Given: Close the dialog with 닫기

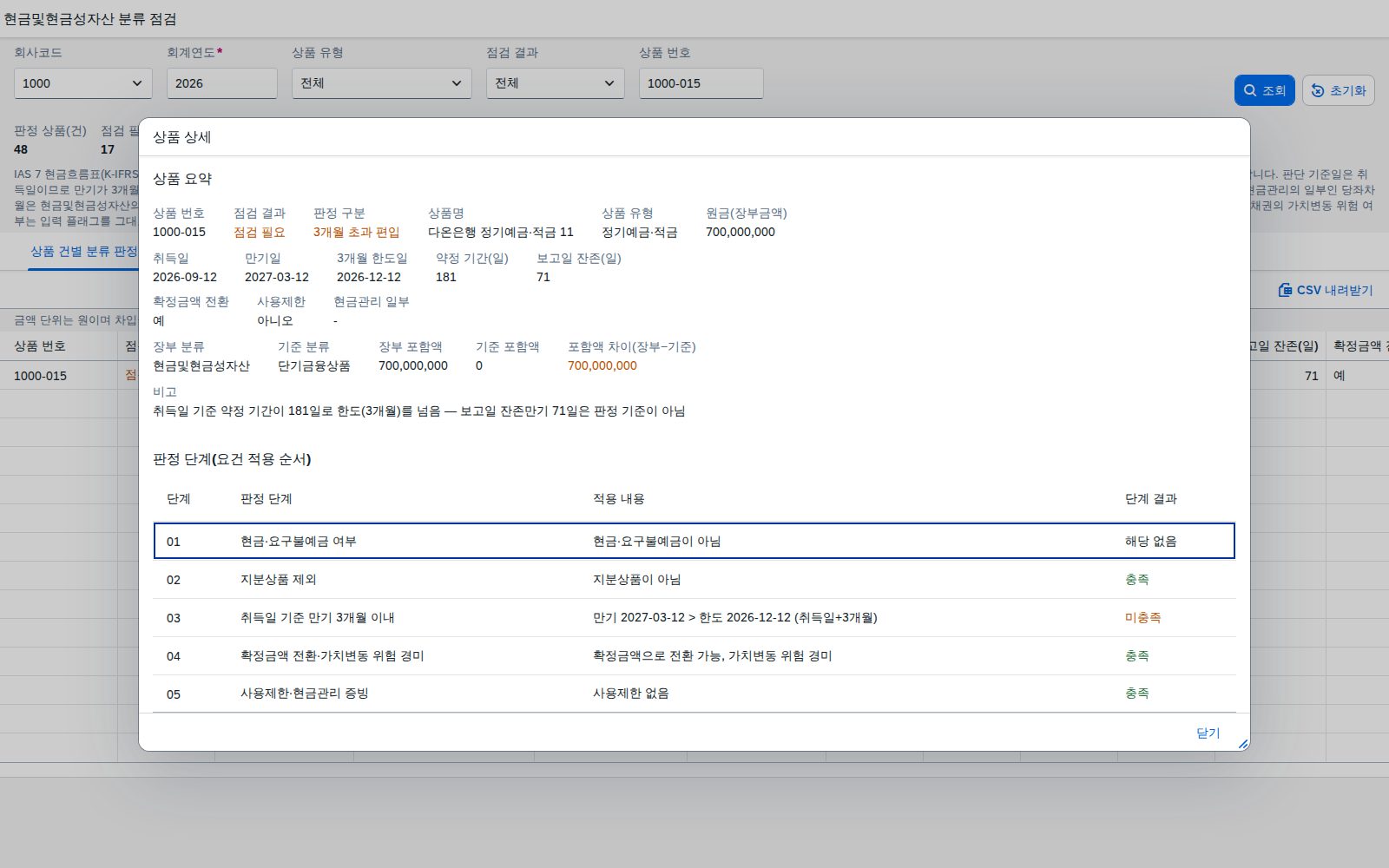Looking at the screenshot, I should [x=1208, y=733].
